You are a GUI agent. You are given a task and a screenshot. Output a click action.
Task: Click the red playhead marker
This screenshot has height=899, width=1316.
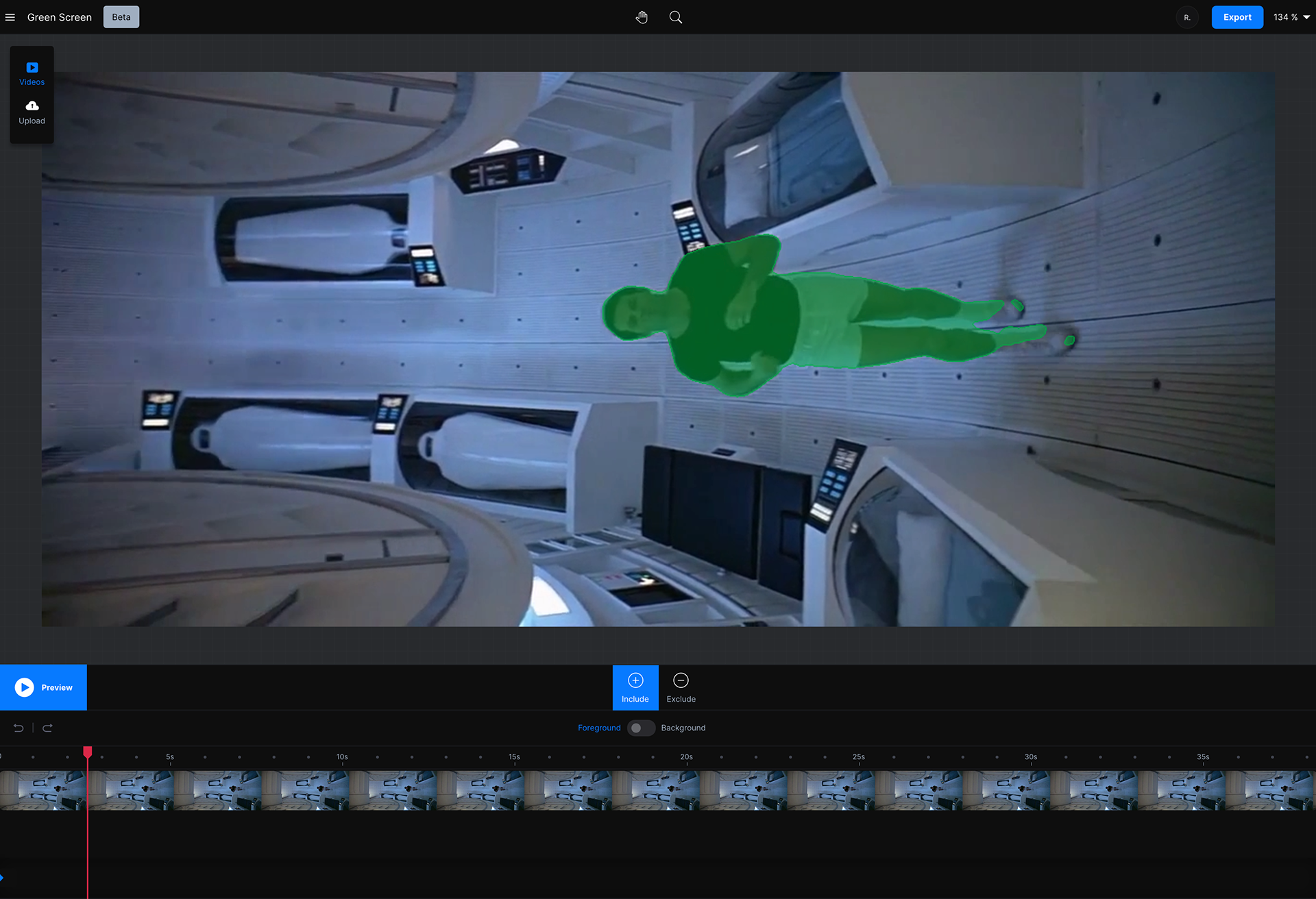pos(88,752)
